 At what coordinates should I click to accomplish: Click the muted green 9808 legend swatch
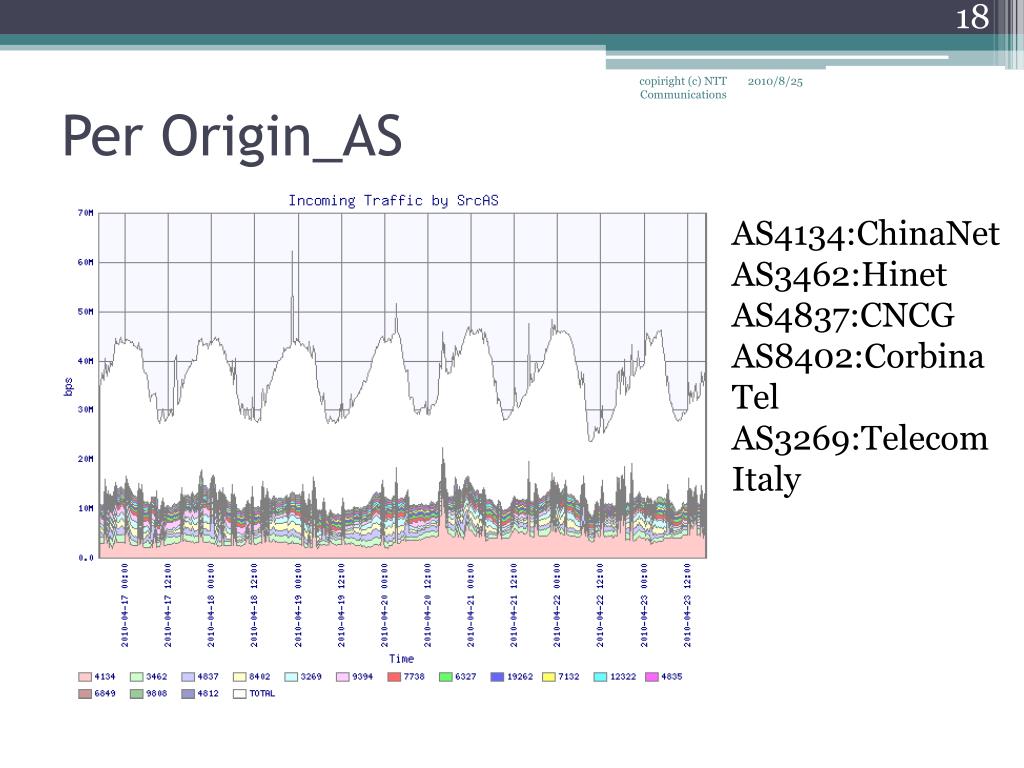click(136, 694)
